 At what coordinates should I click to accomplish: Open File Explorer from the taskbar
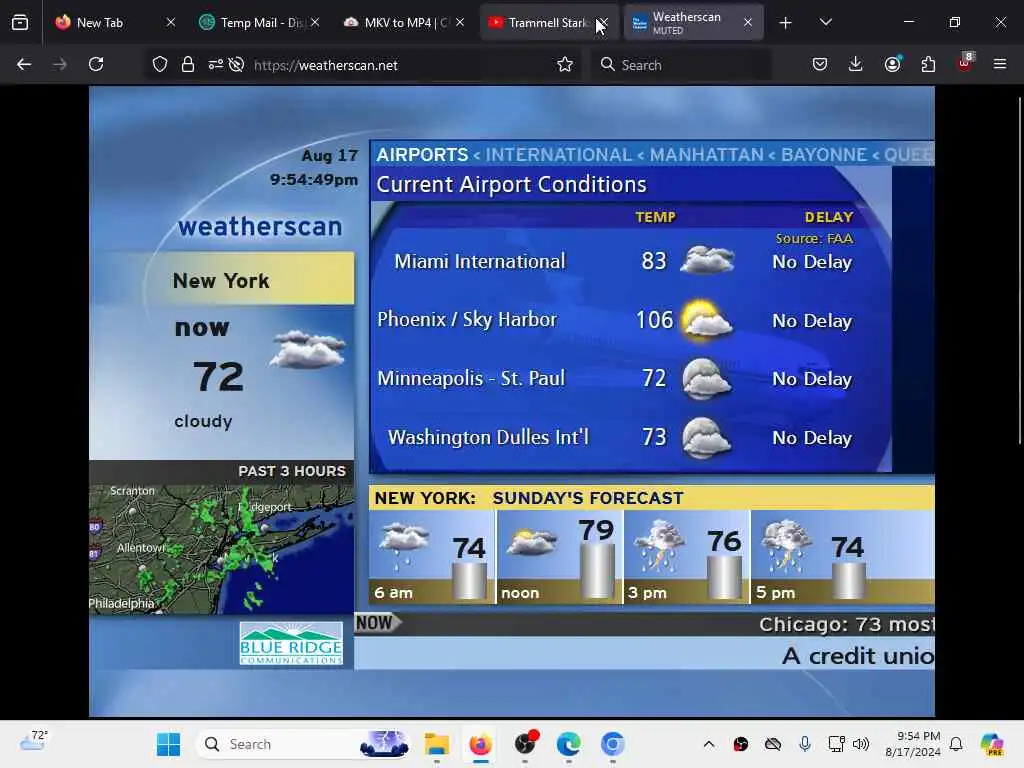pos(436,744)
